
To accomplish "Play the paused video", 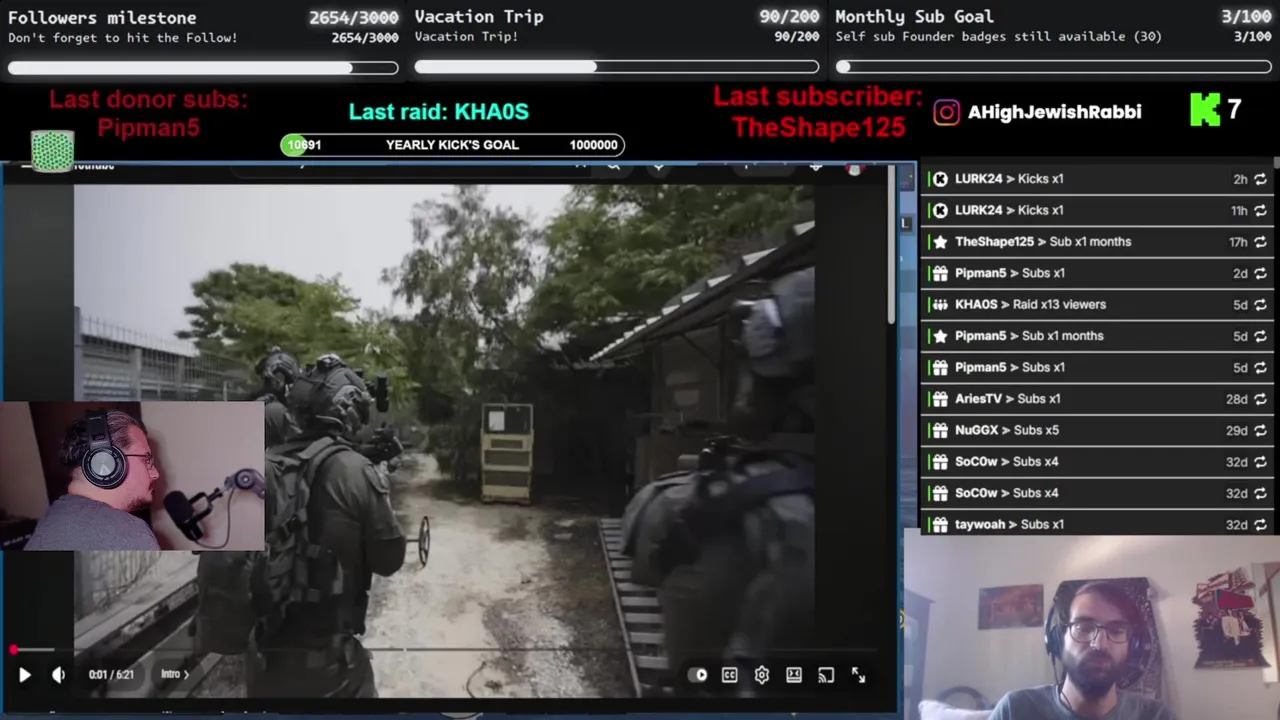I will click(25, 675).
